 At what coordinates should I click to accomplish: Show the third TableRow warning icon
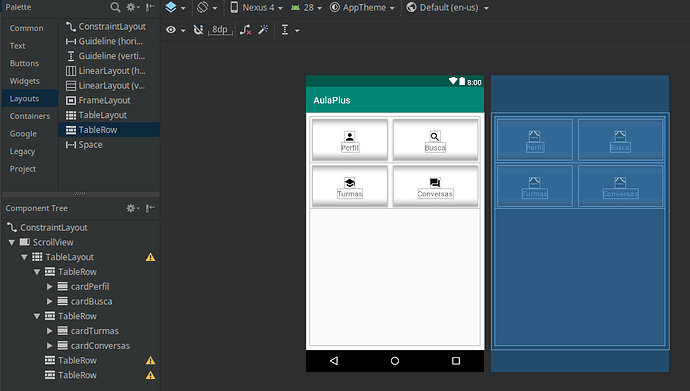click(x=150, y=361)
